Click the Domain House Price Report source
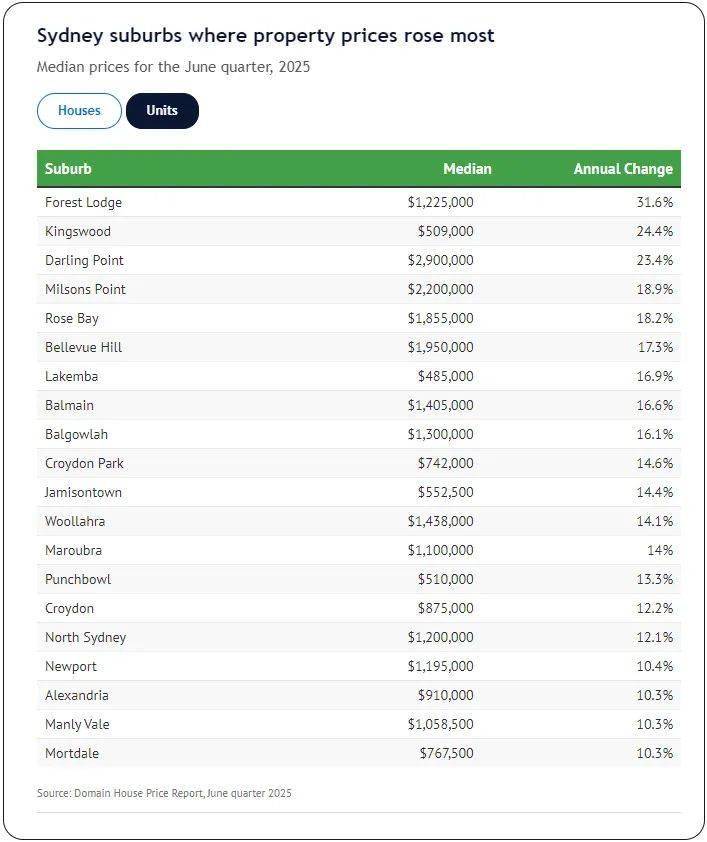Screen dimensions: 707x842 pos(164,793)
